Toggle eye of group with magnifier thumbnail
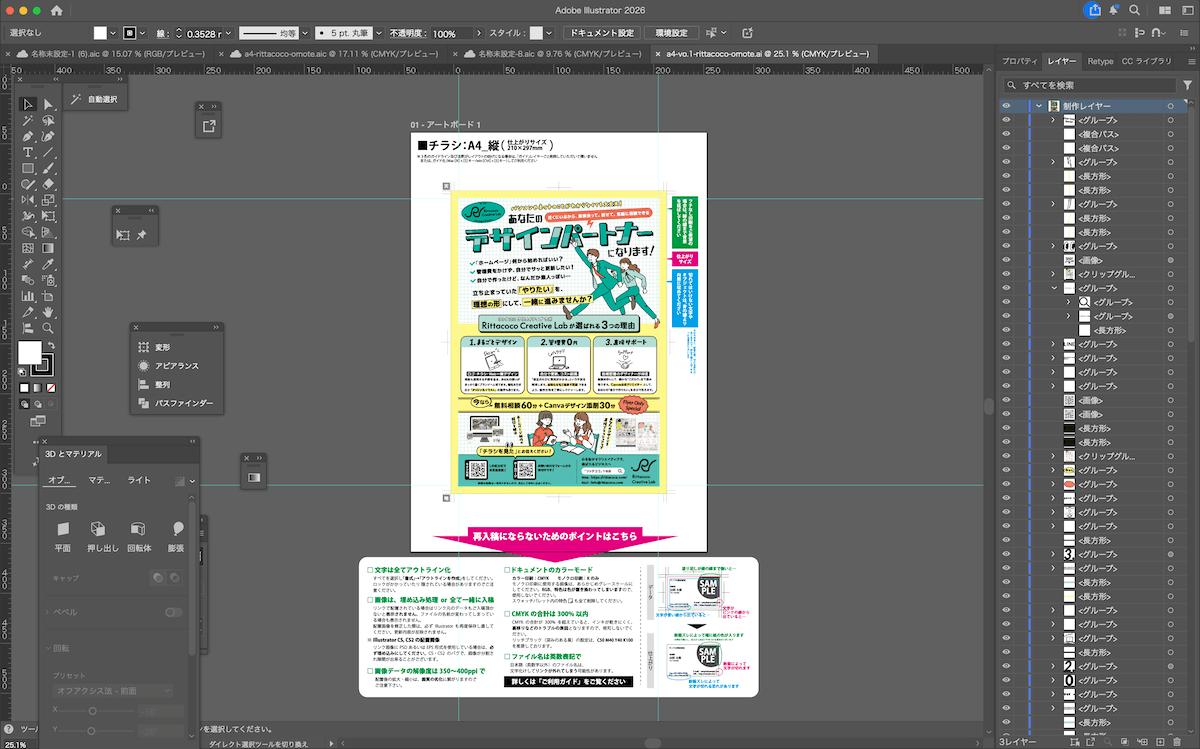This screenshot has height=749, width=1200. (1007, 301)
